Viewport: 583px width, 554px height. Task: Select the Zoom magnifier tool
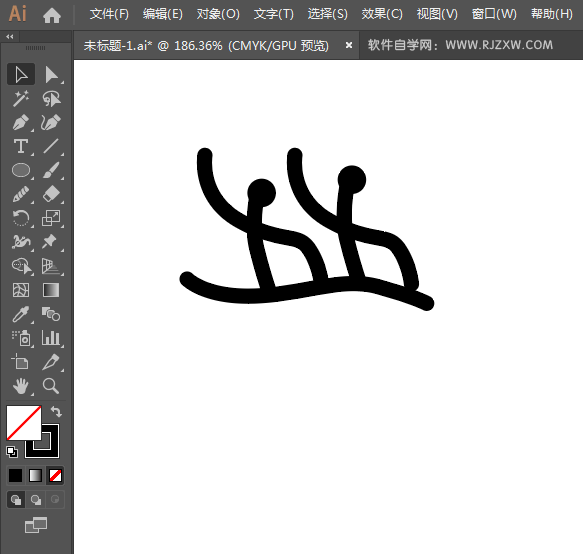(51, 386)
